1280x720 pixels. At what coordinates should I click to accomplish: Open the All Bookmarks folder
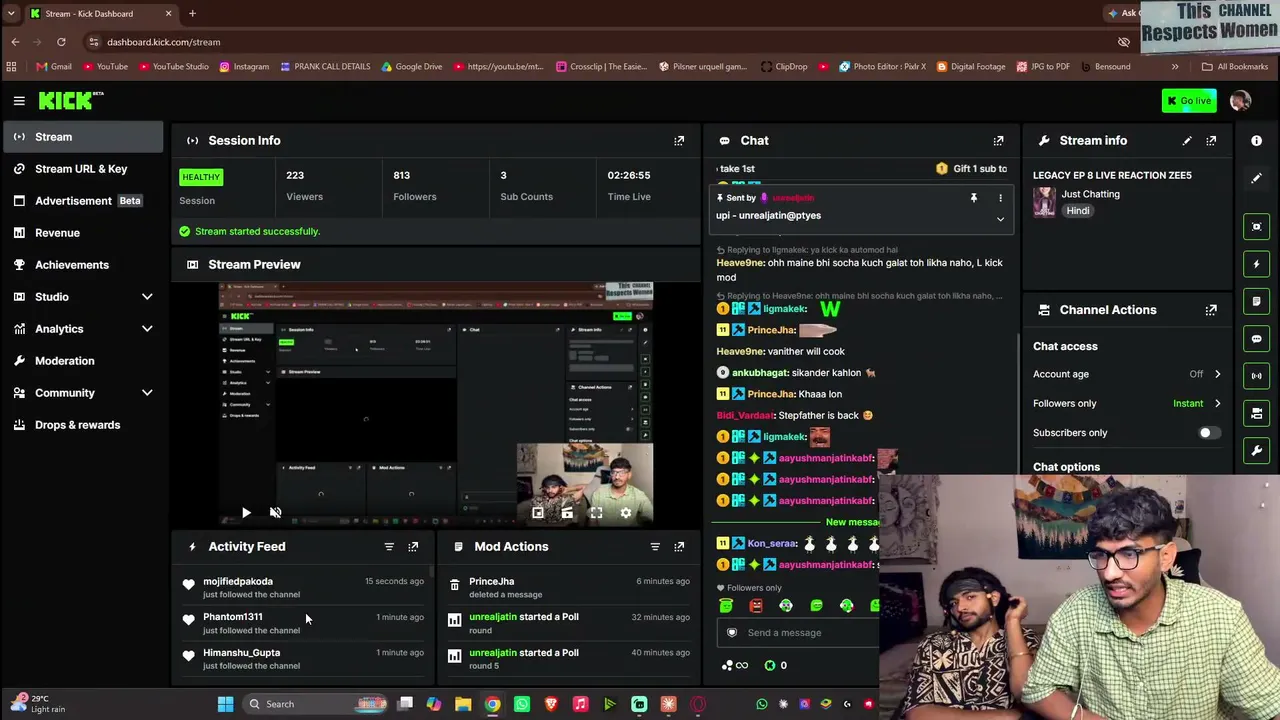(1235, 67)
